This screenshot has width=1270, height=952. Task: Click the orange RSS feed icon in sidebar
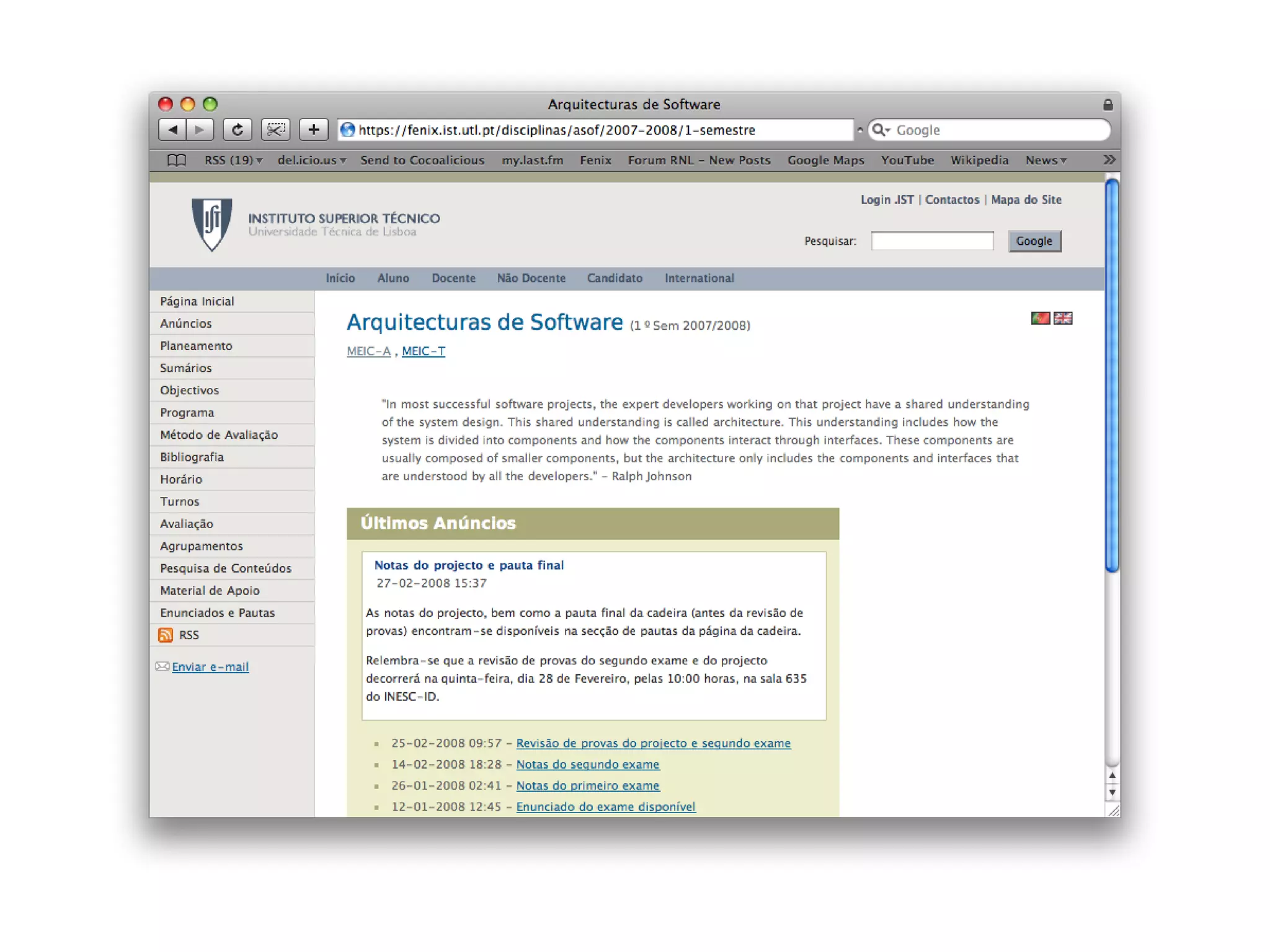tap(166, 635)
